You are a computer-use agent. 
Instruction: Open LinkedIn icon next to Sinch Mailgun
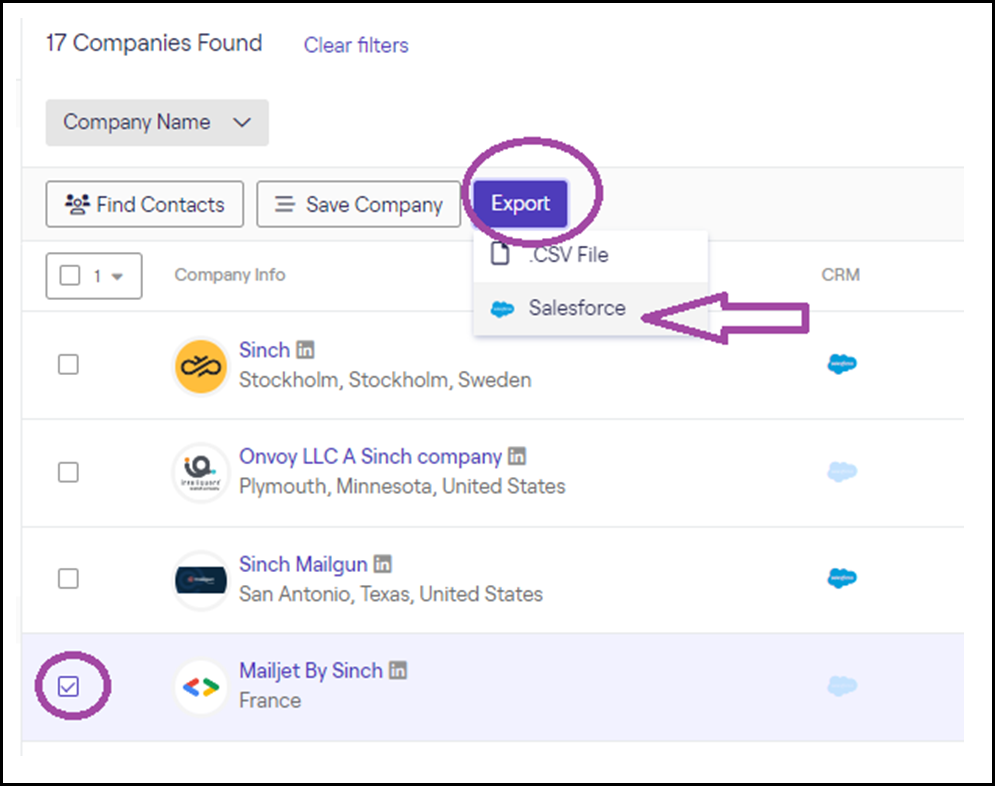(x=383, y=563)
